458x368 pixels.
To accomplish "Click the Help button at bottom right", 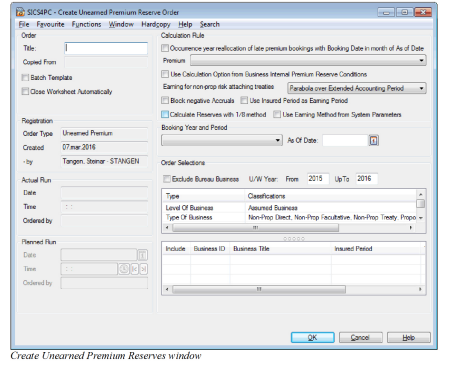I will pyautogui.click(x=409, y=338).
